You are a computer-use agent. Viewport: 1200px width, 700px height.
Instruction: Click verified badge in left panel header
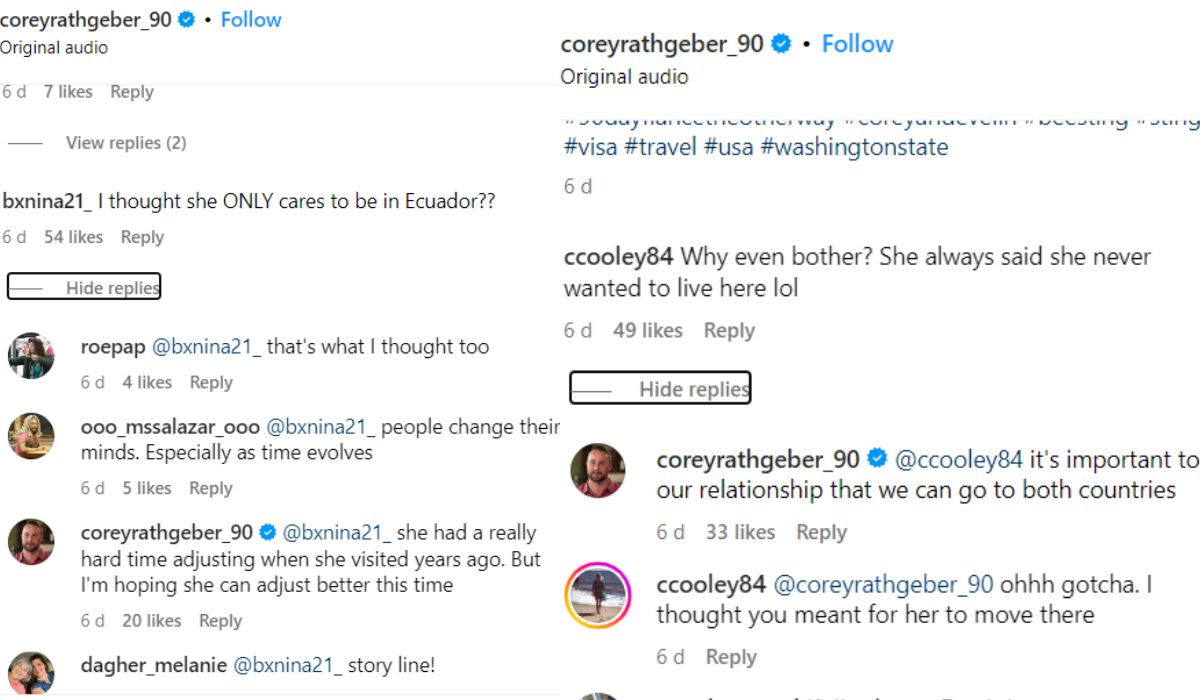click(x=186, y=20)
